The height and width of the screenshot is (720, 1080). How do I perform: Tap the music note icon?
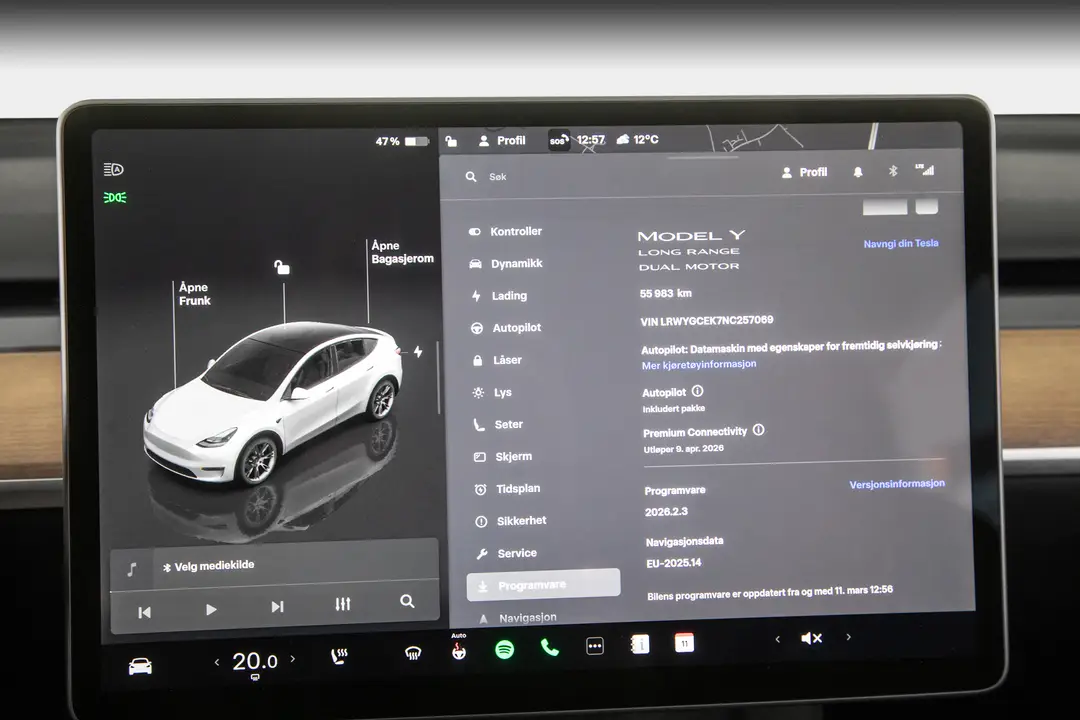pos(132,569)
